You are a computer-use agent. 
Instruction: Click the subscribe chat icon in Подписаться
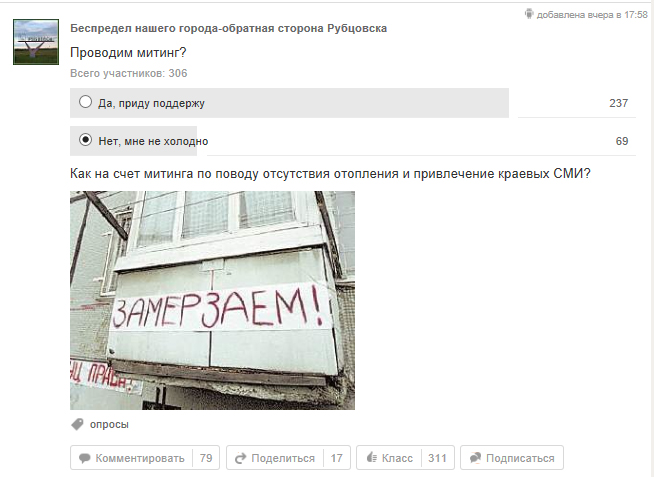(475, 458)
